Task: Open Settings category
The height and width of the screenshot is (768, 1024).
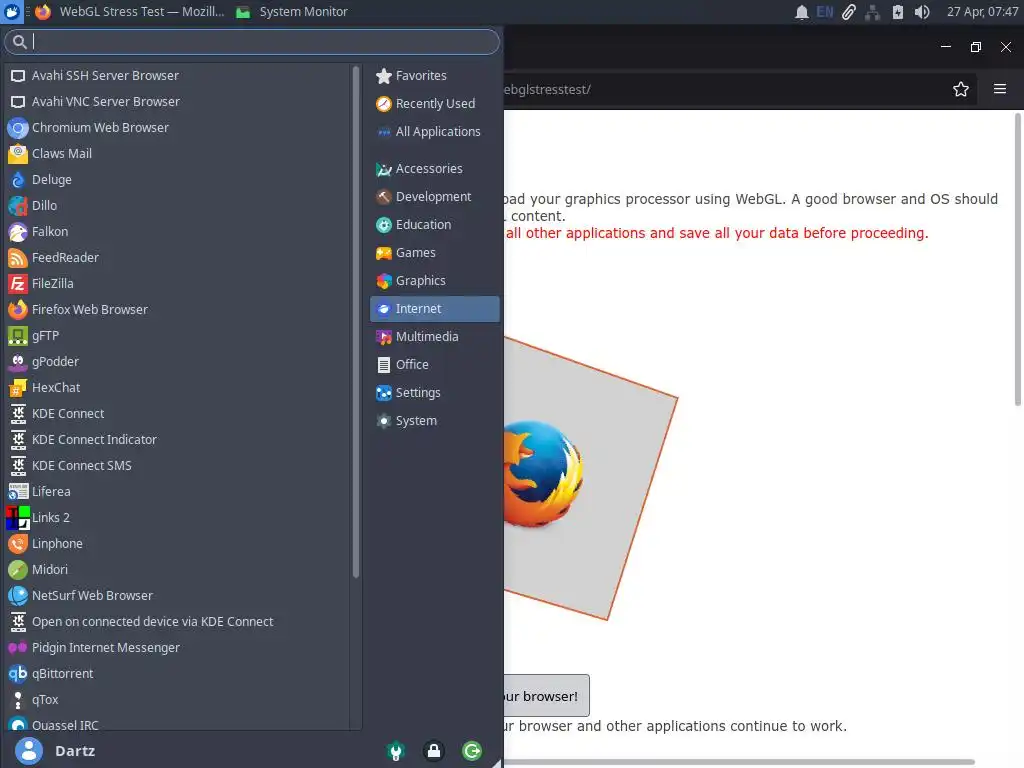Action: tap(434, 393)
